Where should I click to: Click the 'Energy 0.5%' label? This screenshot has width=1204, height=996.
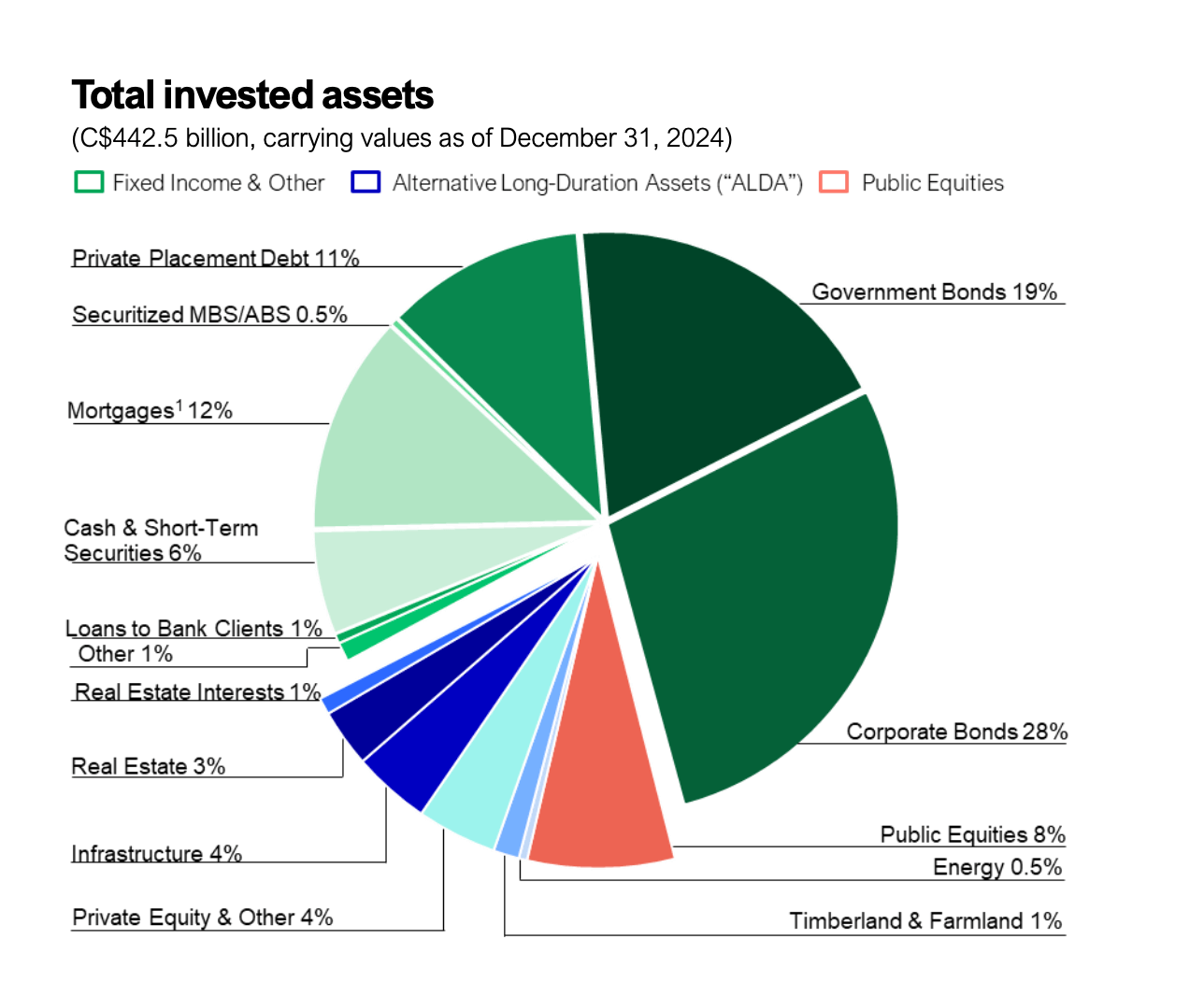[x=997, y=867]
